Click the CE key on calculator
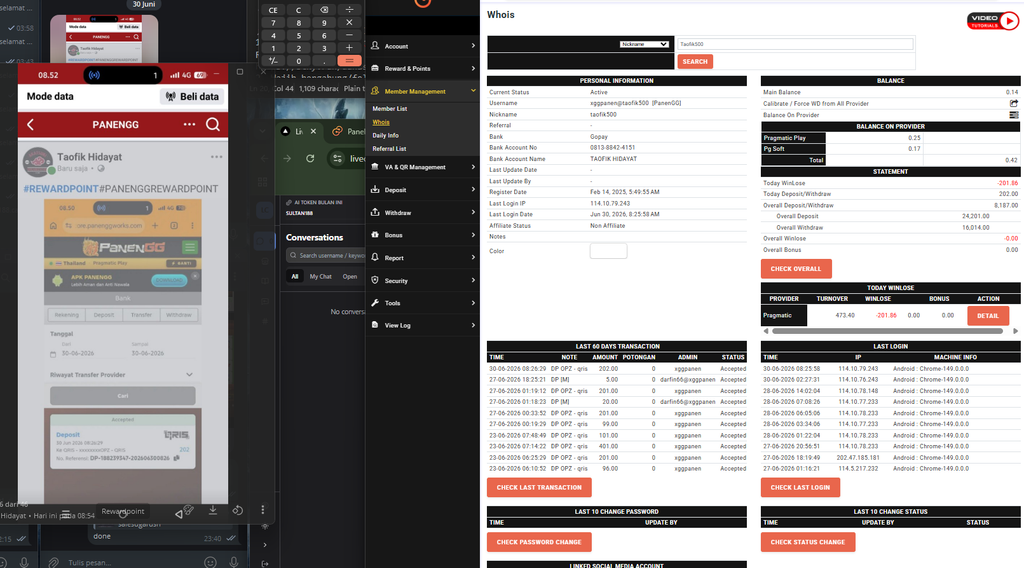This screenshot has height=568, width=1024. tap(273, 10)
